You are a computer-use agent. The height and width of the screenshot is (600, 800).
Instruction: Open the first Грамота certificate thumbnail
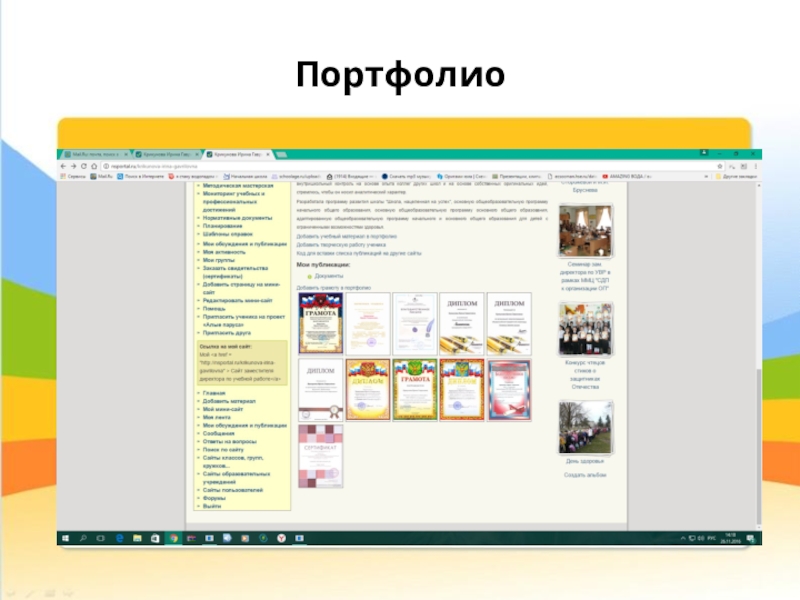click(320, 323)
